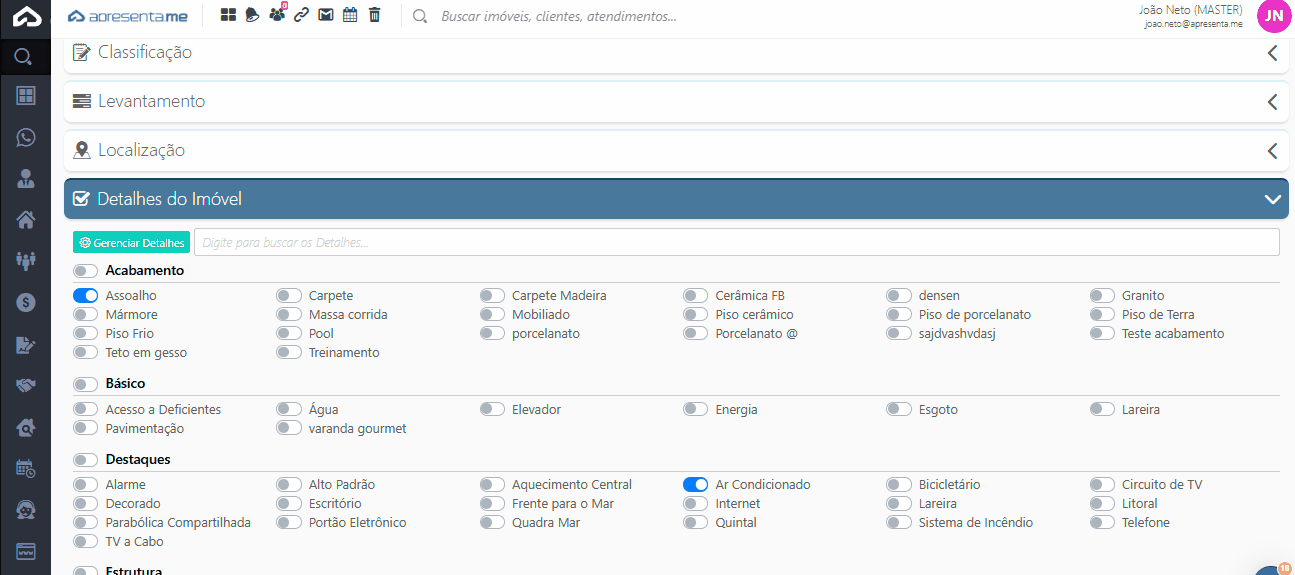Screen dimensions: 1295x575
Task: Open the calendar icon in top toolbar
Action: (350, 15)
